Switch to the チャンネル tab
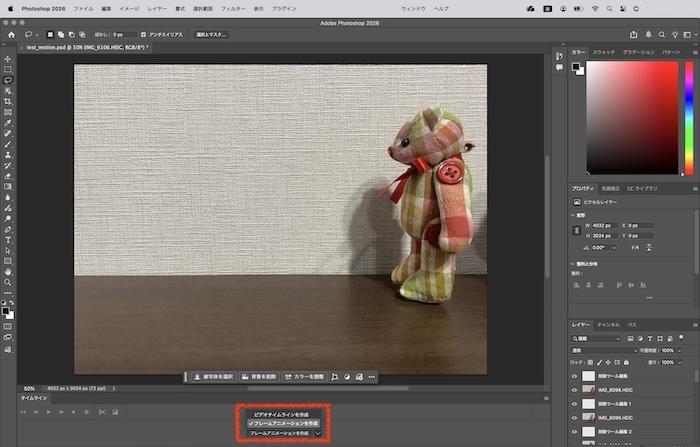 click(x=608, y=325)
